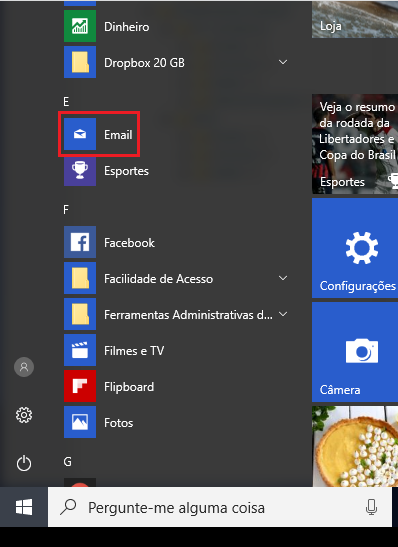This screenshot has width=398, height=547.
Task: Jump to letter F section header
Action: click(66, 210)
